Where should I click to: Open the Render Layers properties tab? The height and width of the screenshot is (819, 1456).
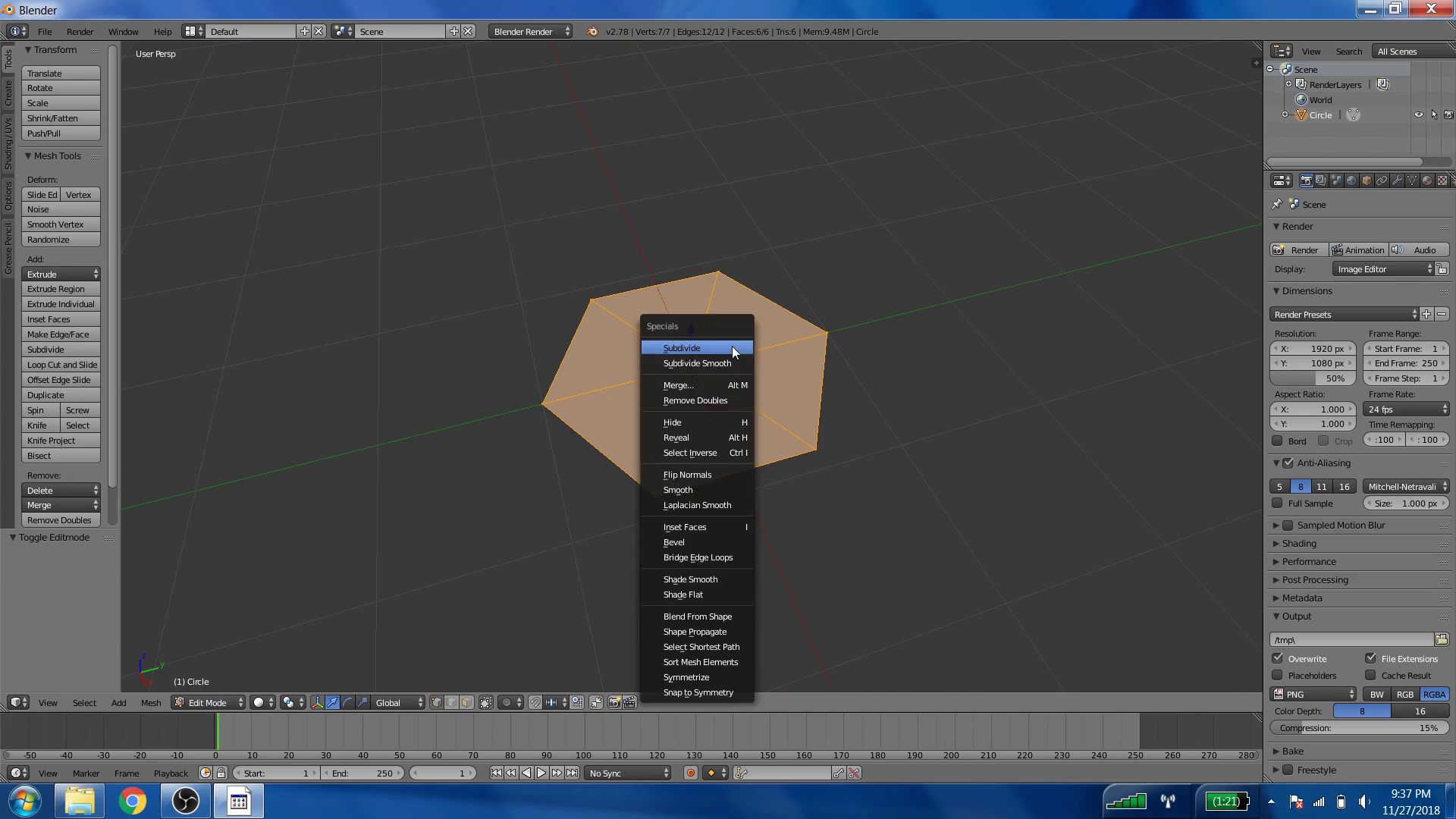click(x=1321, y=180)
